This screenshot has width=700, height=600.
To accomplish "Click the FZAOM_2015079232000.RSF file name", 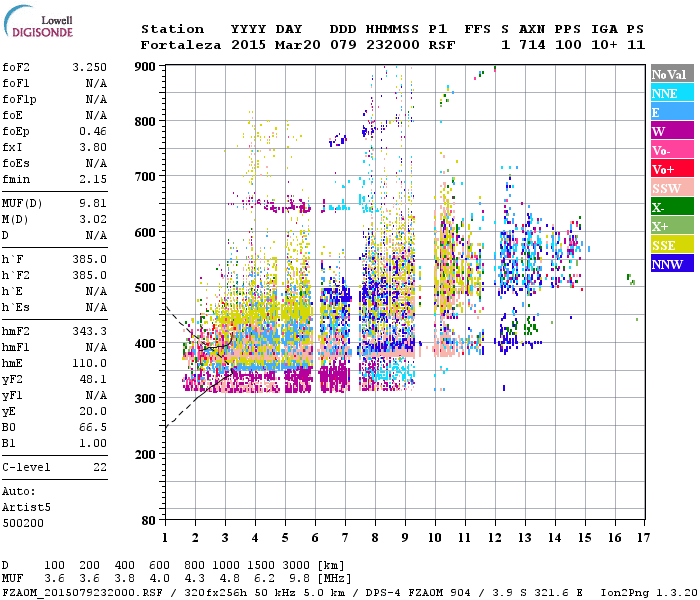I will (83, 592).
